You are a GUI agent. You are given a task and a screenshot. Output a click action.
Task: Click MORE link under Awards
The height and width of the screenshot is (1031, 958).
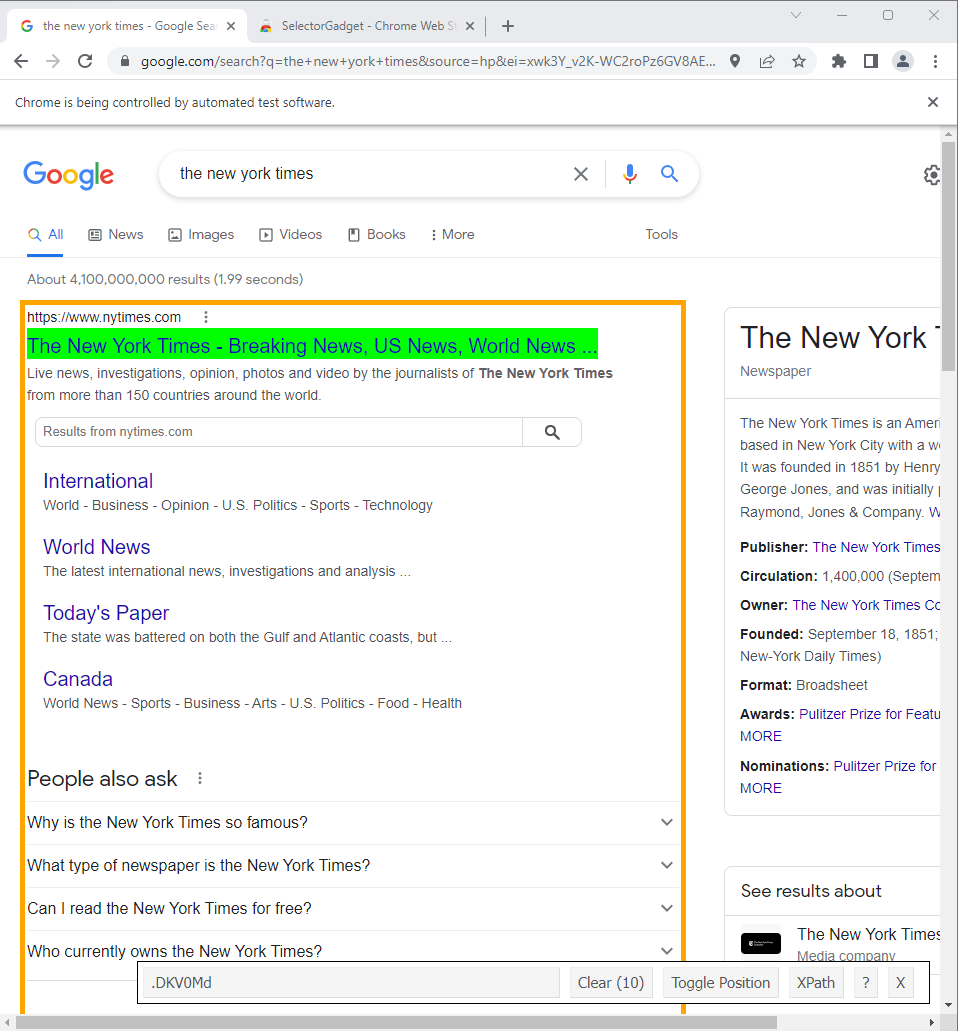pos(761,736)
